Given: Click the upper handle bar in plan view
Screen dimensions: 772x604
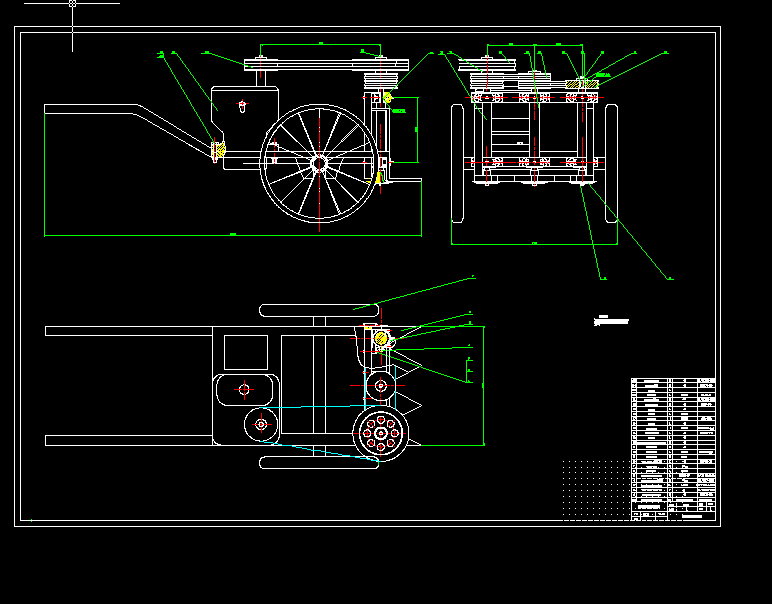Looking at the screenshot, I should (129, 331).
